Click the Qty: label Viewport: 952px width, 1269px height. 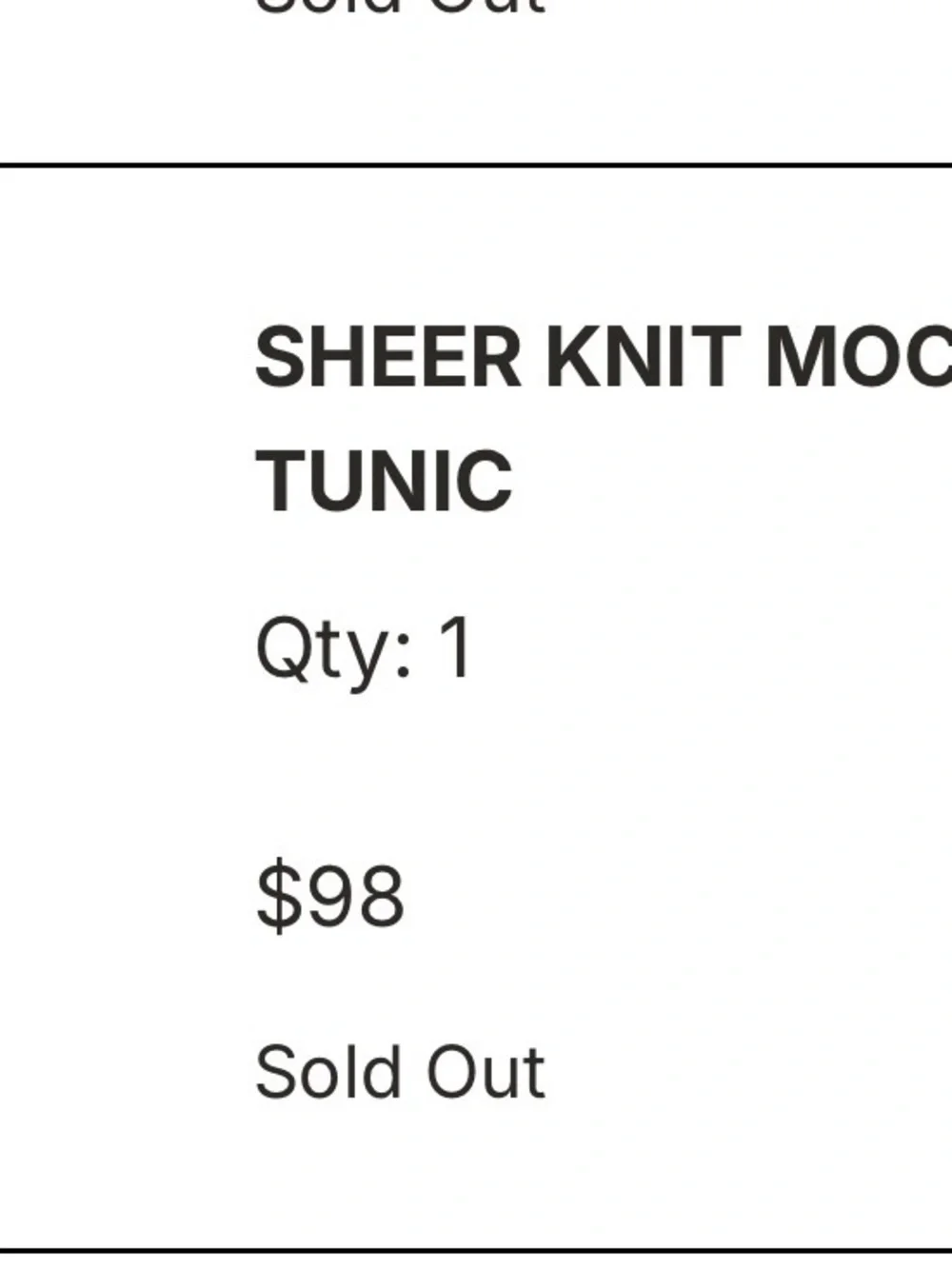[334, 652]
